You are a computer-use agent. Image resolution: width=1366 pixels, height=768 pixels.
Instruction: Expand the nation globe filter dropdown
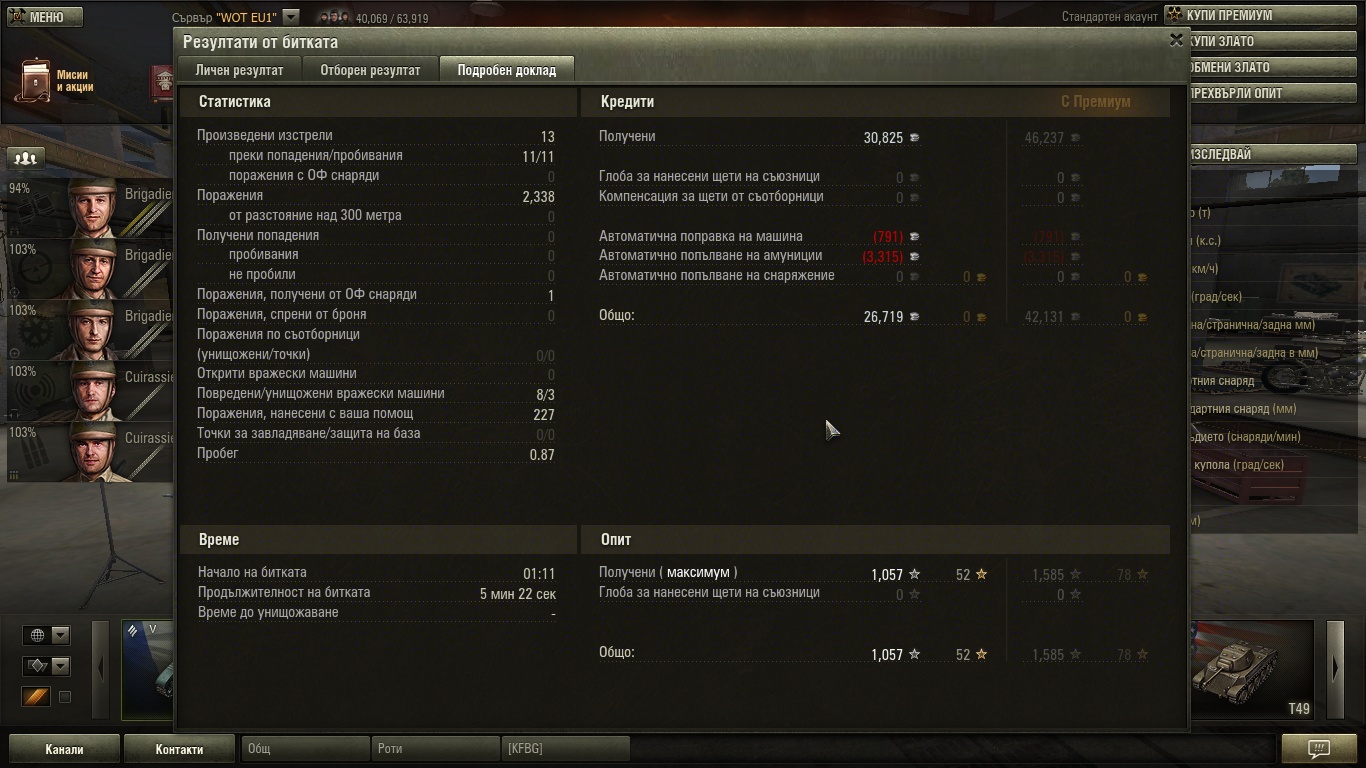pos(47,635)
